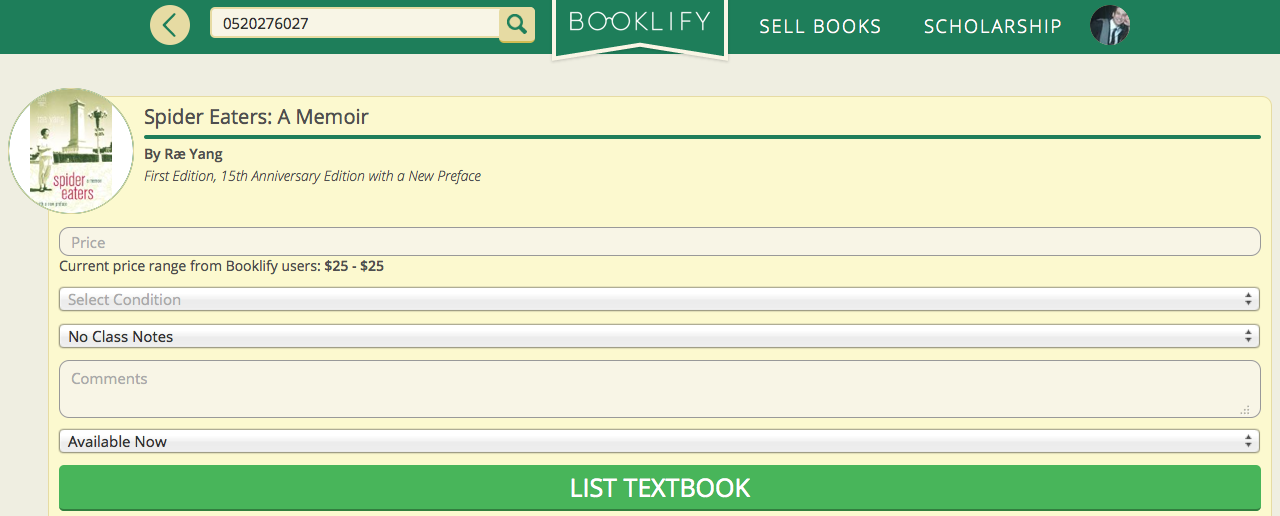Click the current price range text
1280x516 pixels.
point(222,267)
